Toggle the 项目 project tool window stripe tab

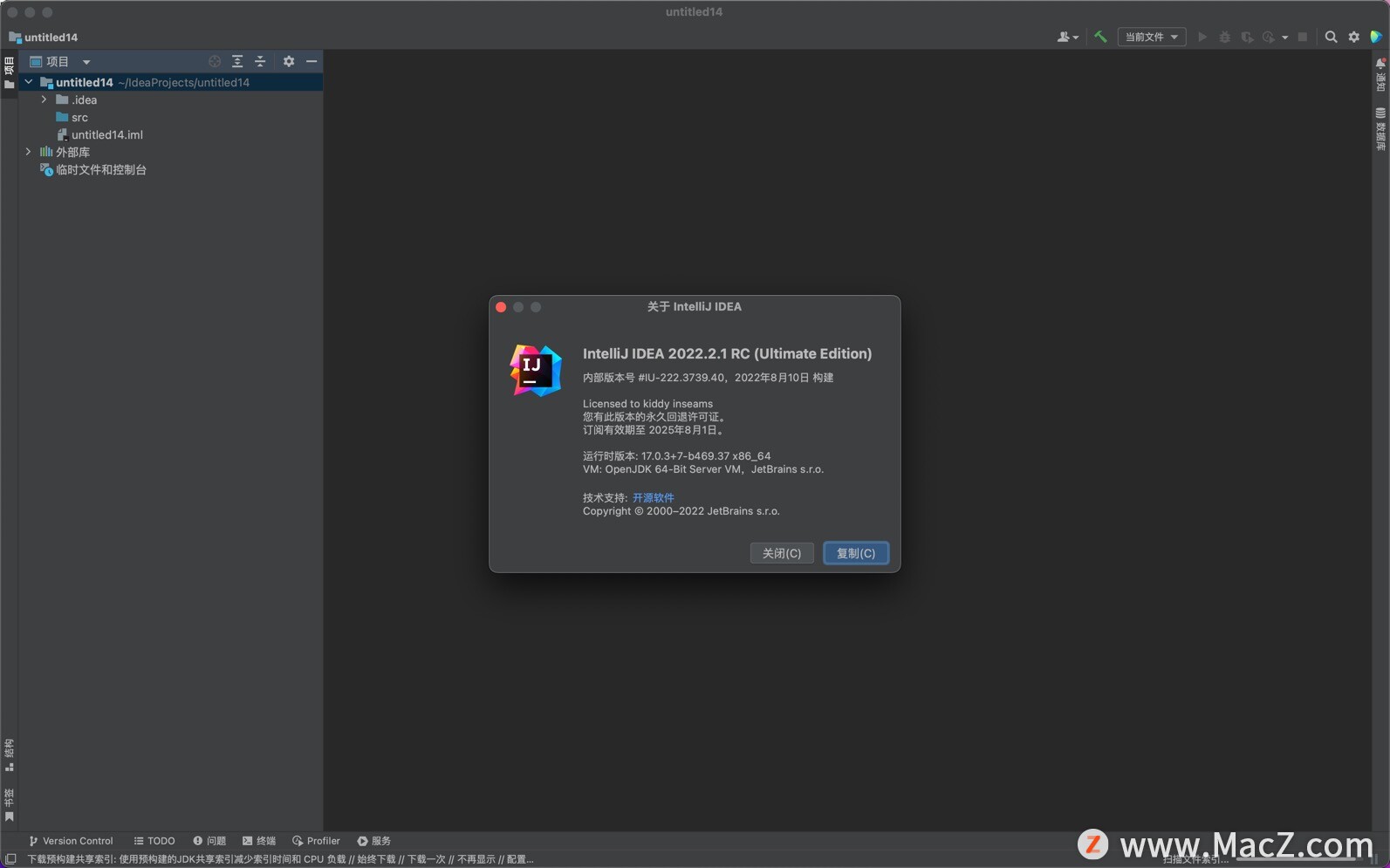[9, 73]
